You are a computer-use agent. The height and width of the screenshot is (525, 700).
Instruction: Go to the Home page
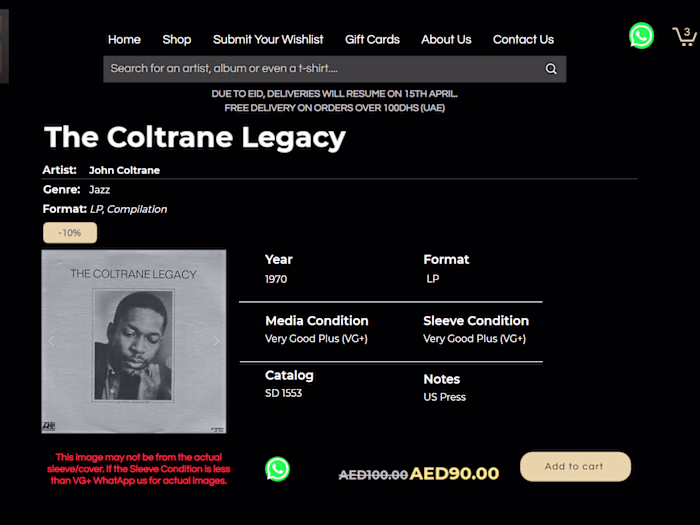(x=124, y=39)
